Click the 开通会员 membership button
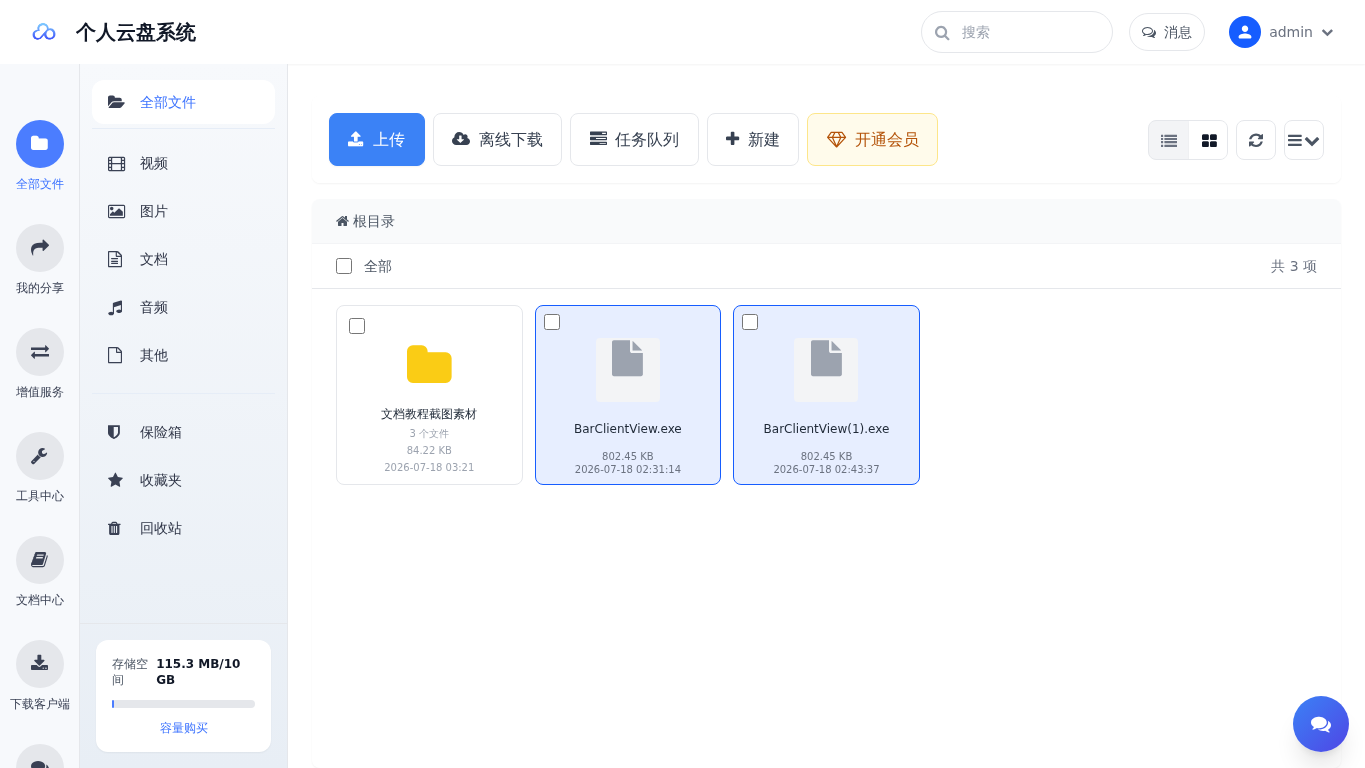The width and height of the screenshot is (1365, 768). (872, 139)
